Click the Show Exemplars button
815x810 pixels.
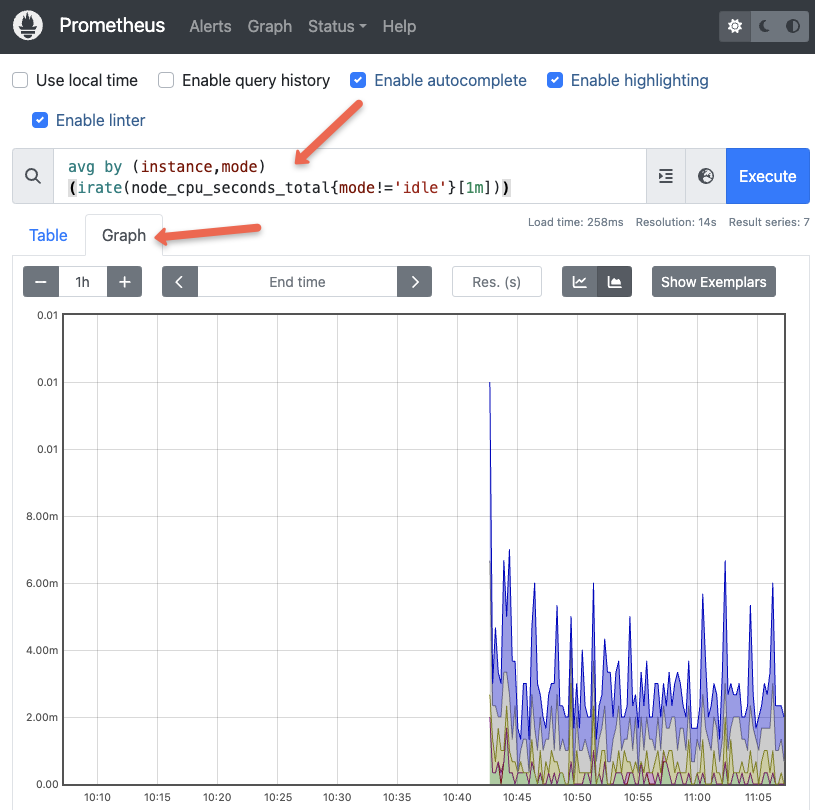click(713, 281)
